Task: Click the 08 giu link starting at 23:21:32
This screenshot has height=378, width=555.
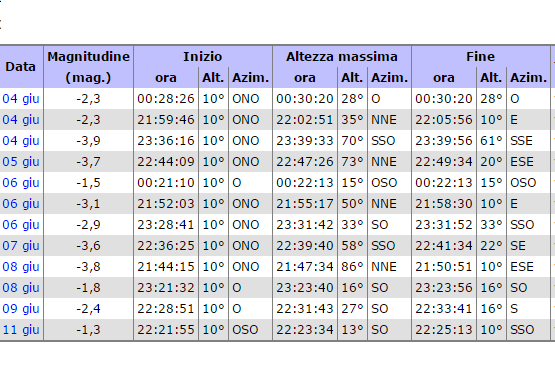Action: tap(21, 287)
